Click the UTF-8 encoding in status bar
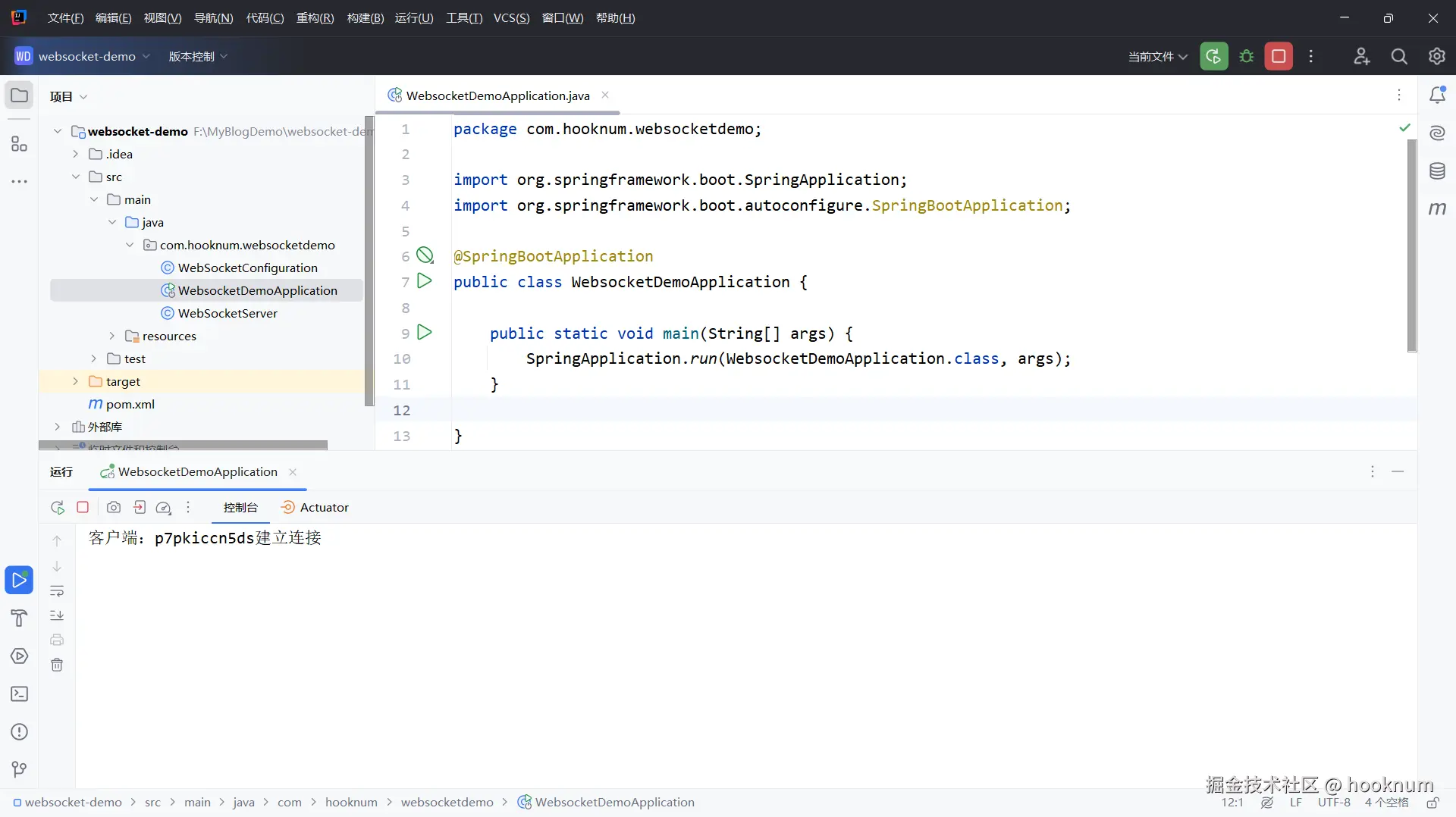This screenshot has width=1456, height=817. pos(1334,802)
